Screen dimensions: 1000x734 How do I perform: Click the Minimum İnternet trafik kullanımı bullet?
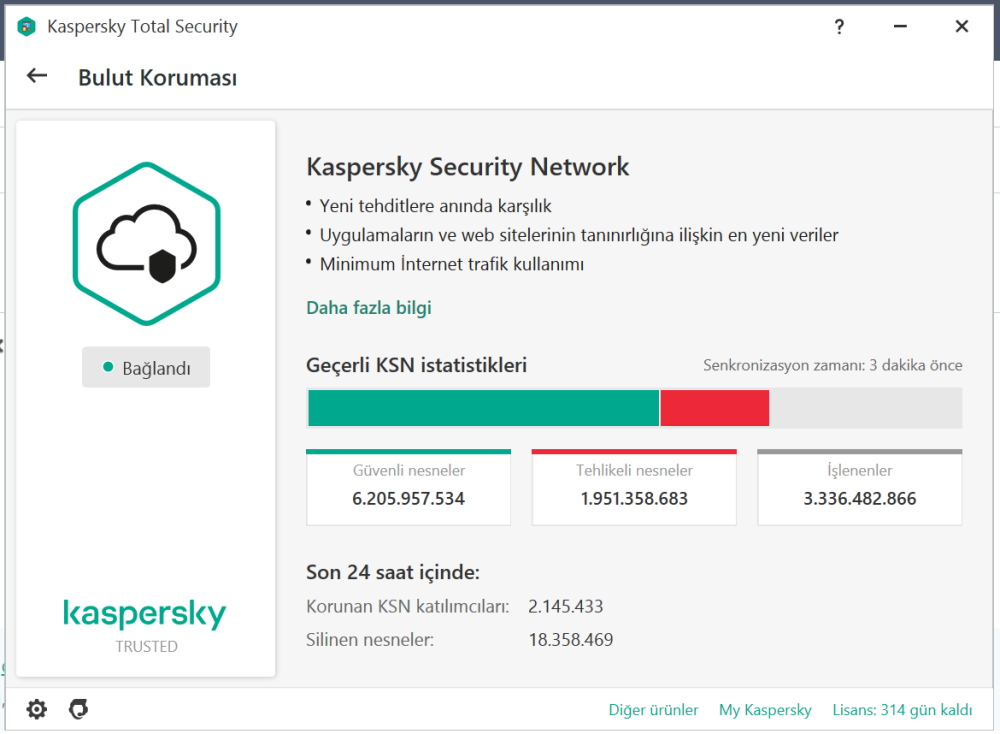[452, 264]
